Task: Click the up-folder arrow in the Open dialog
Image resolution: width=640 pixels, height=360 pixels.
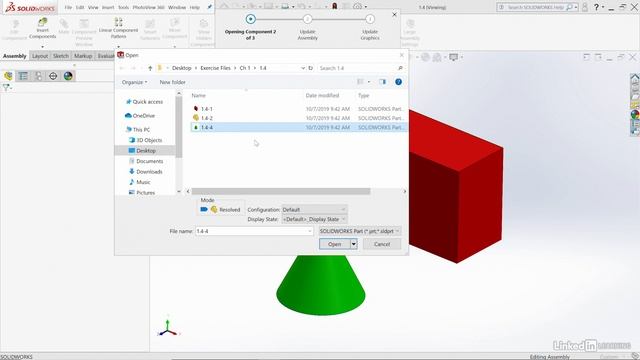Action: click(x=150, y=68)
